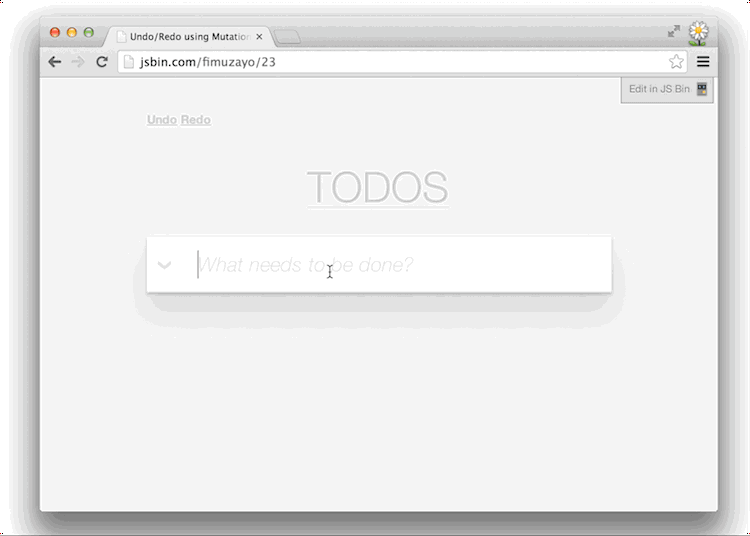Open the Chrome hamburger menu
The width and height of the screenshot is (750, 536).
(x=703, y=62)
